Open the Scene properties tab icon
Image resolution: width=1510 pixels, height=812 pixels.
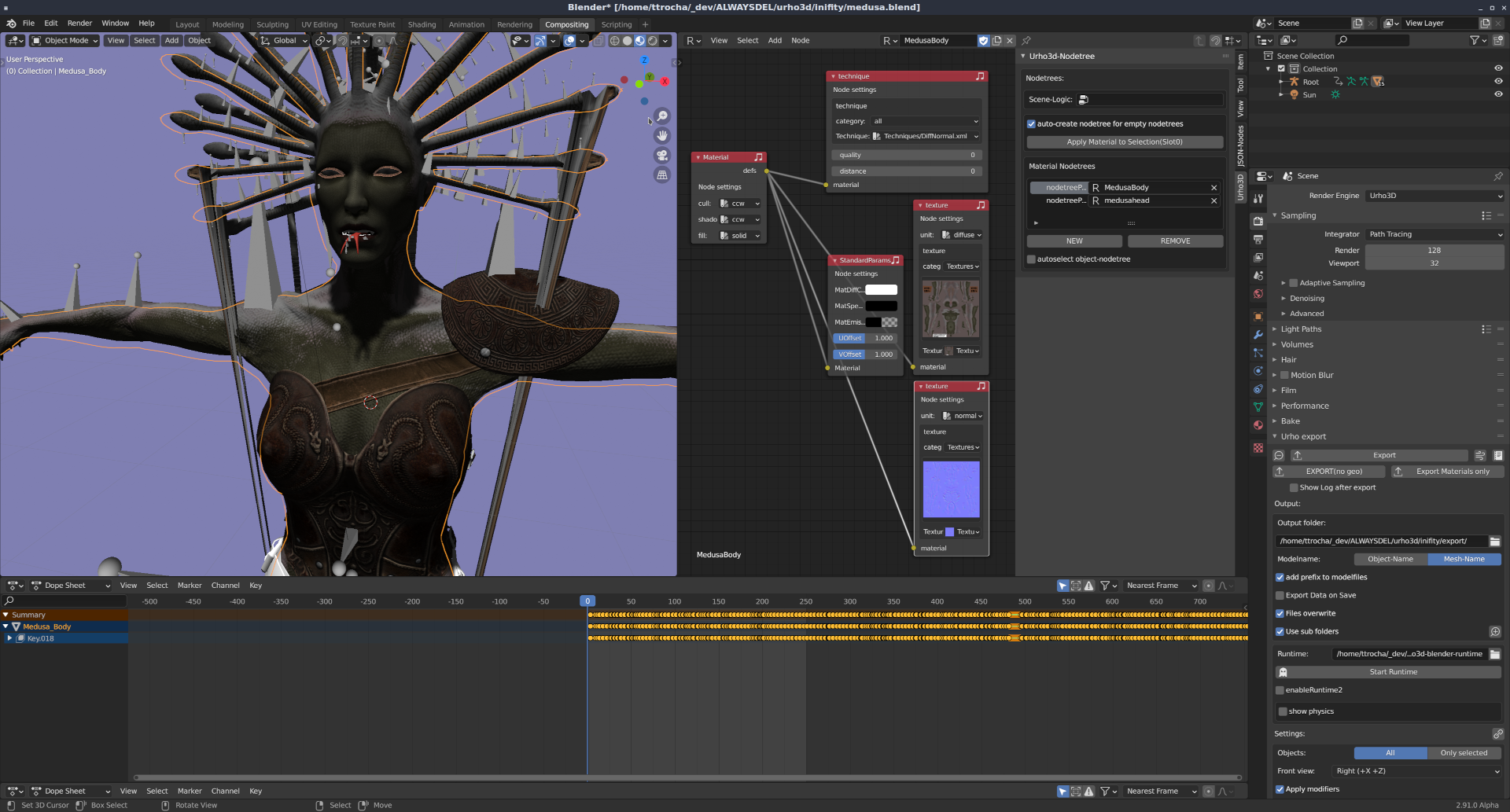pos(1258,276)
